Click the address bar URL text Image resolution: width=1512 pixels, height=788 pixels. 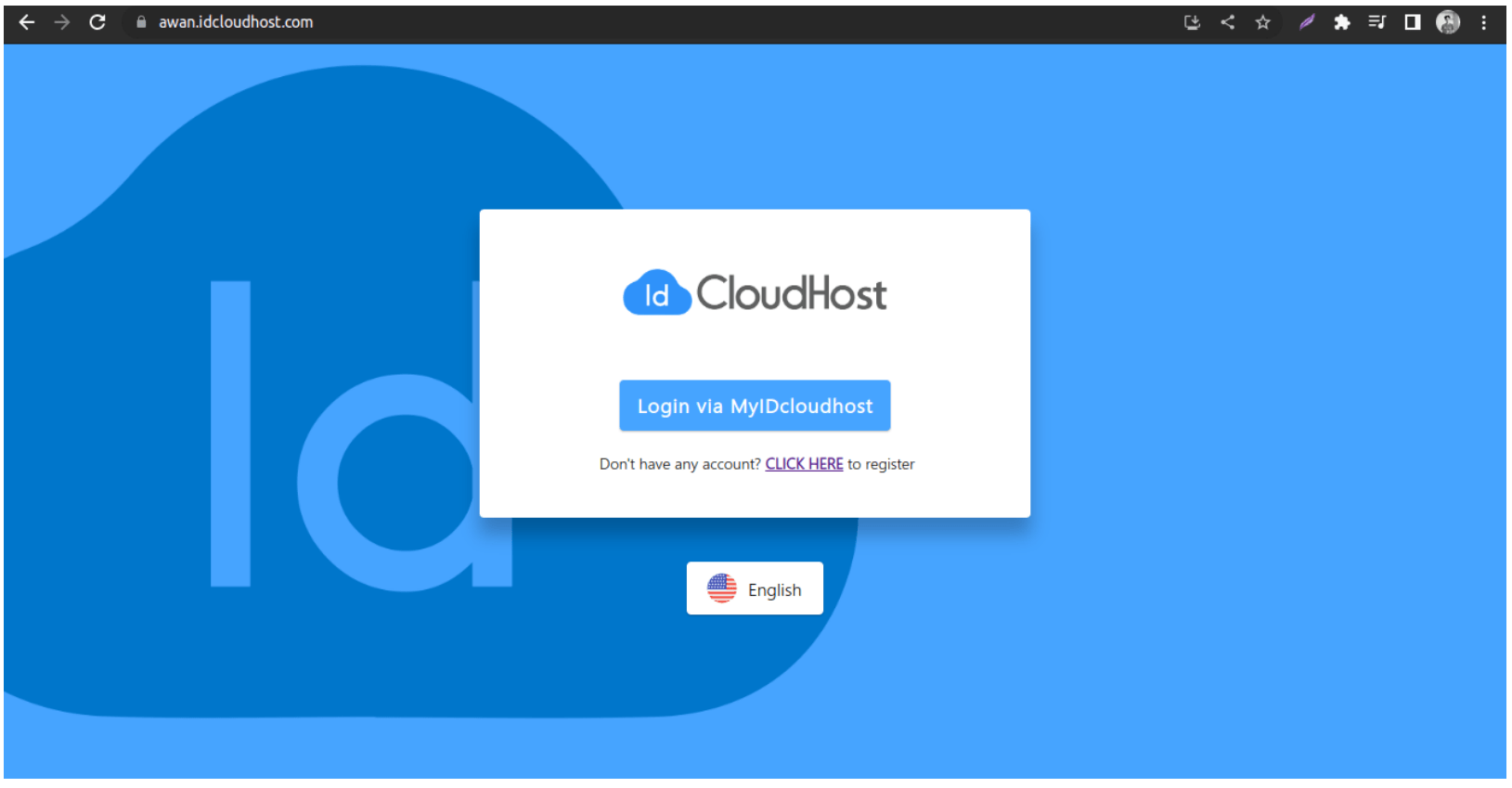[236, 22]
